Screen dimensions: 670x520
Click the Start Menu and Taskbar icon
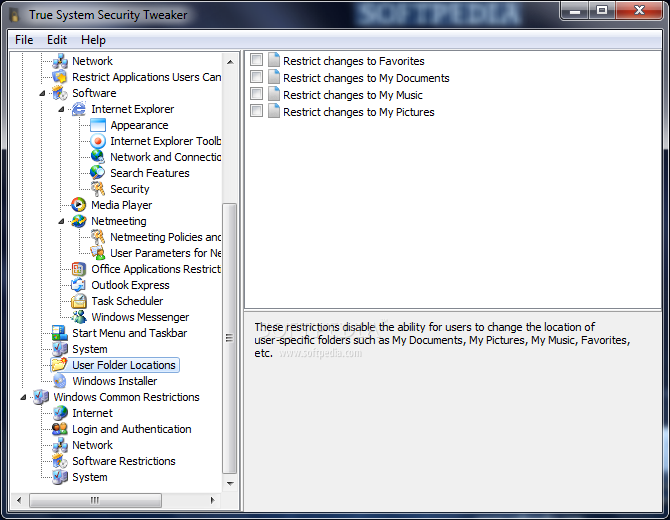pyautogui.click(x=60, y=333)
